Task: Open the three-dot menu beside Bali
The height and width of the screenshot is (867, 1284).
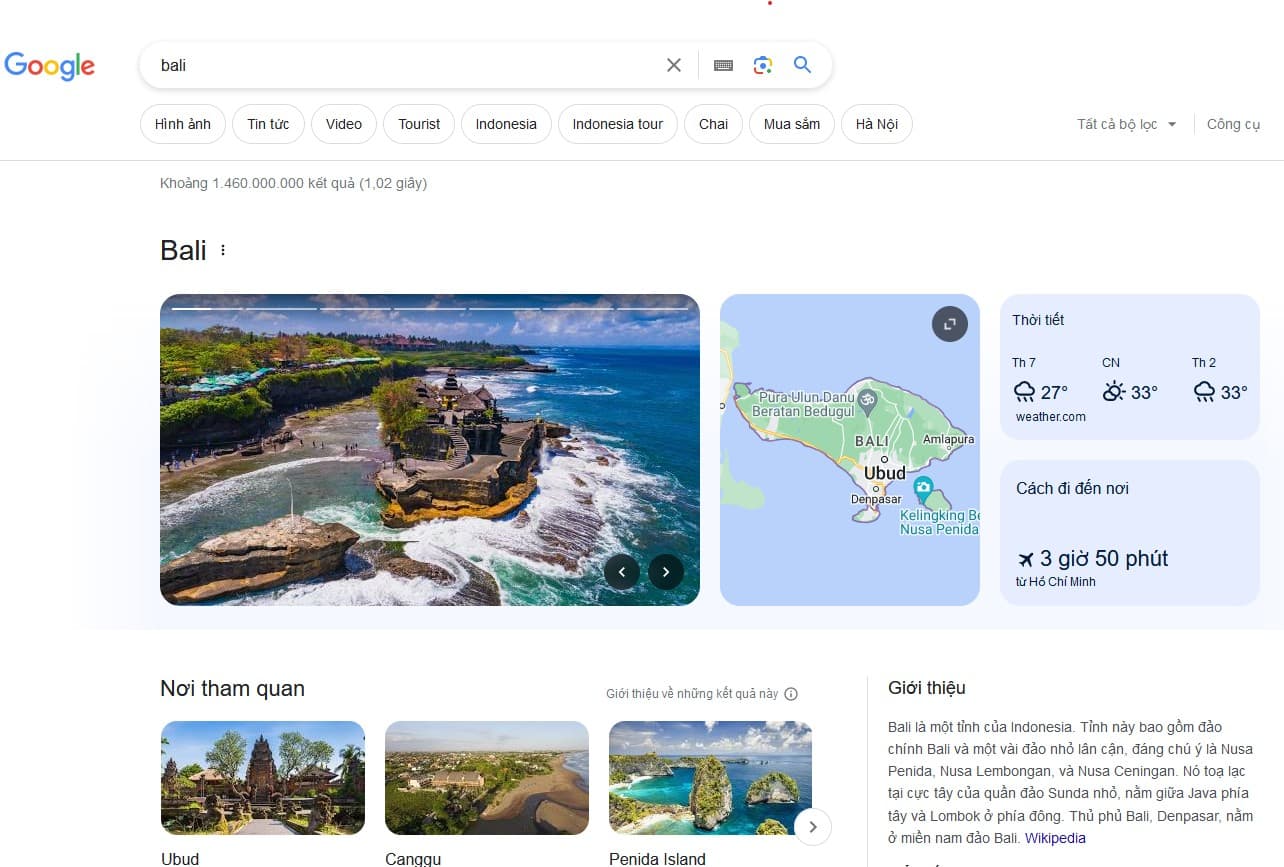Action: coord(223,250)
